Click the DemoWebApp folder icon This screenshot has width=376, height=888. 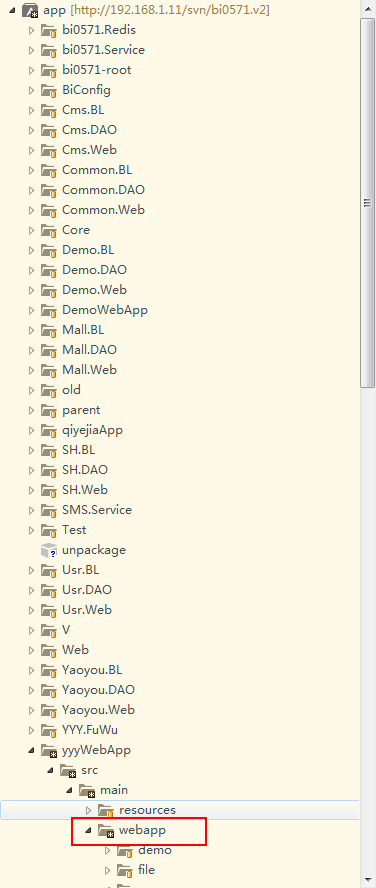pyautogui.click(x=49, y=310)
